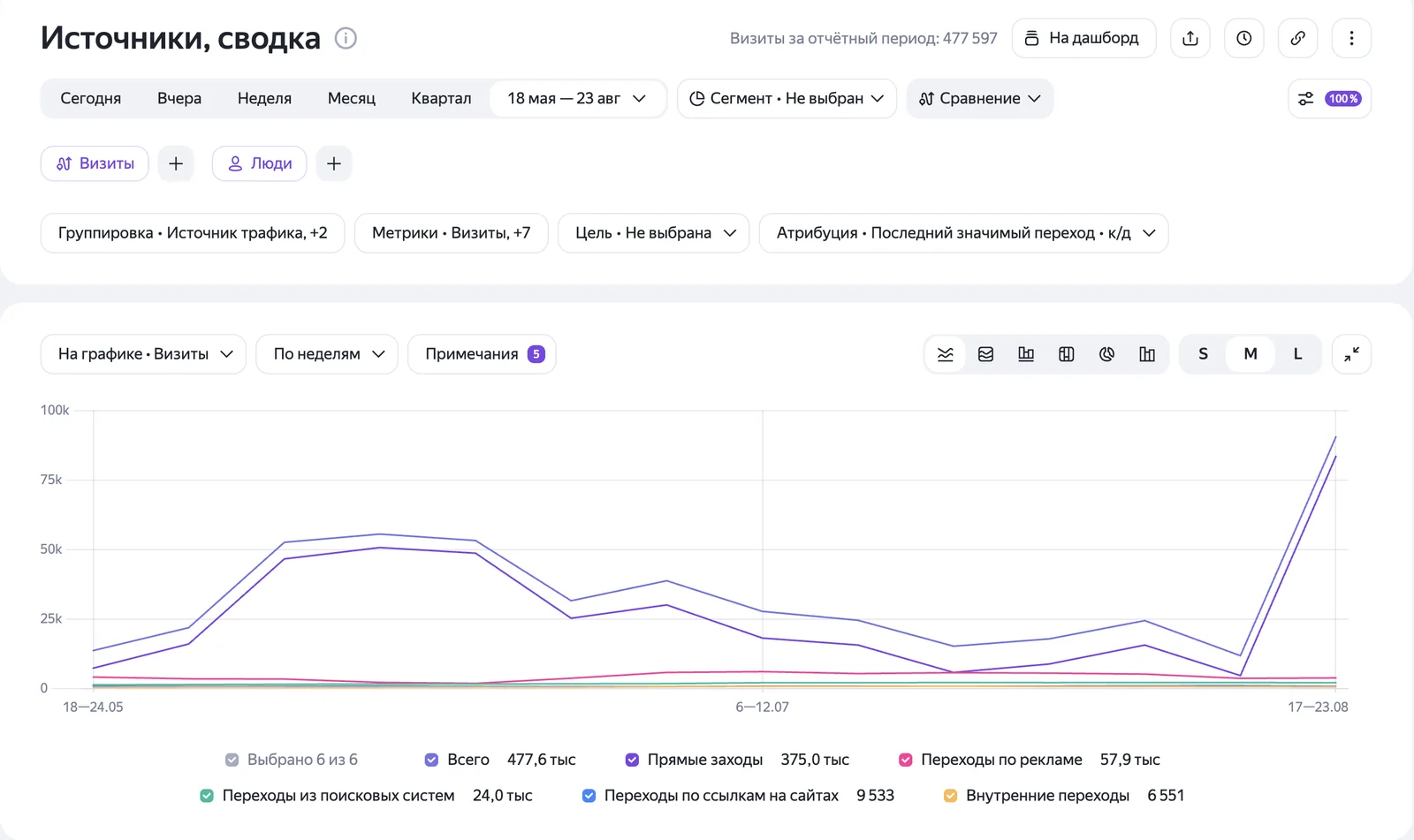This screenshot has height=840, width=1414.
Task: Open the info tooltip beside Источники, сводка
Action: (x=346, y=38)
